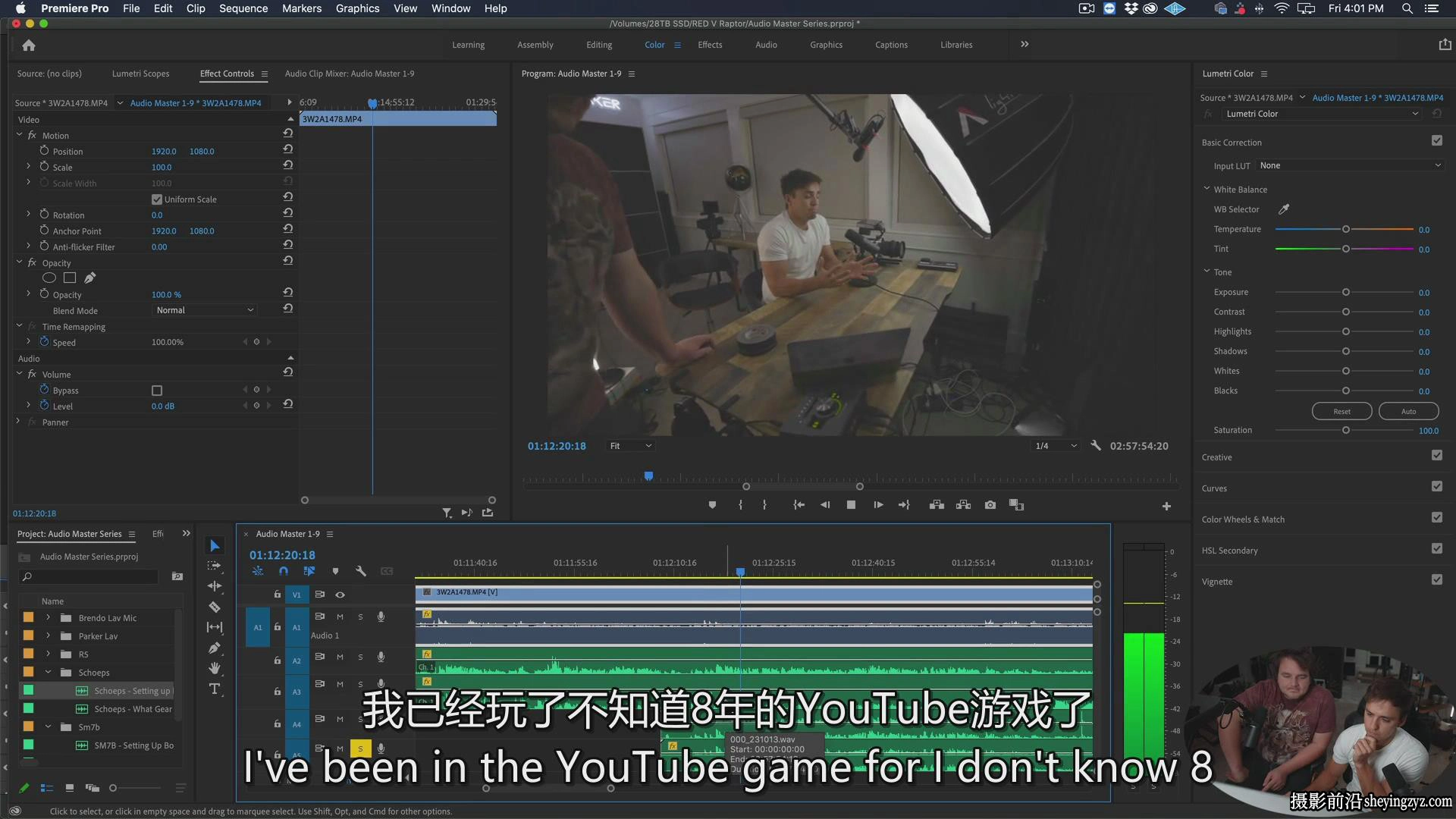
Task: Select the Hand tool
Action: (215, 668)
